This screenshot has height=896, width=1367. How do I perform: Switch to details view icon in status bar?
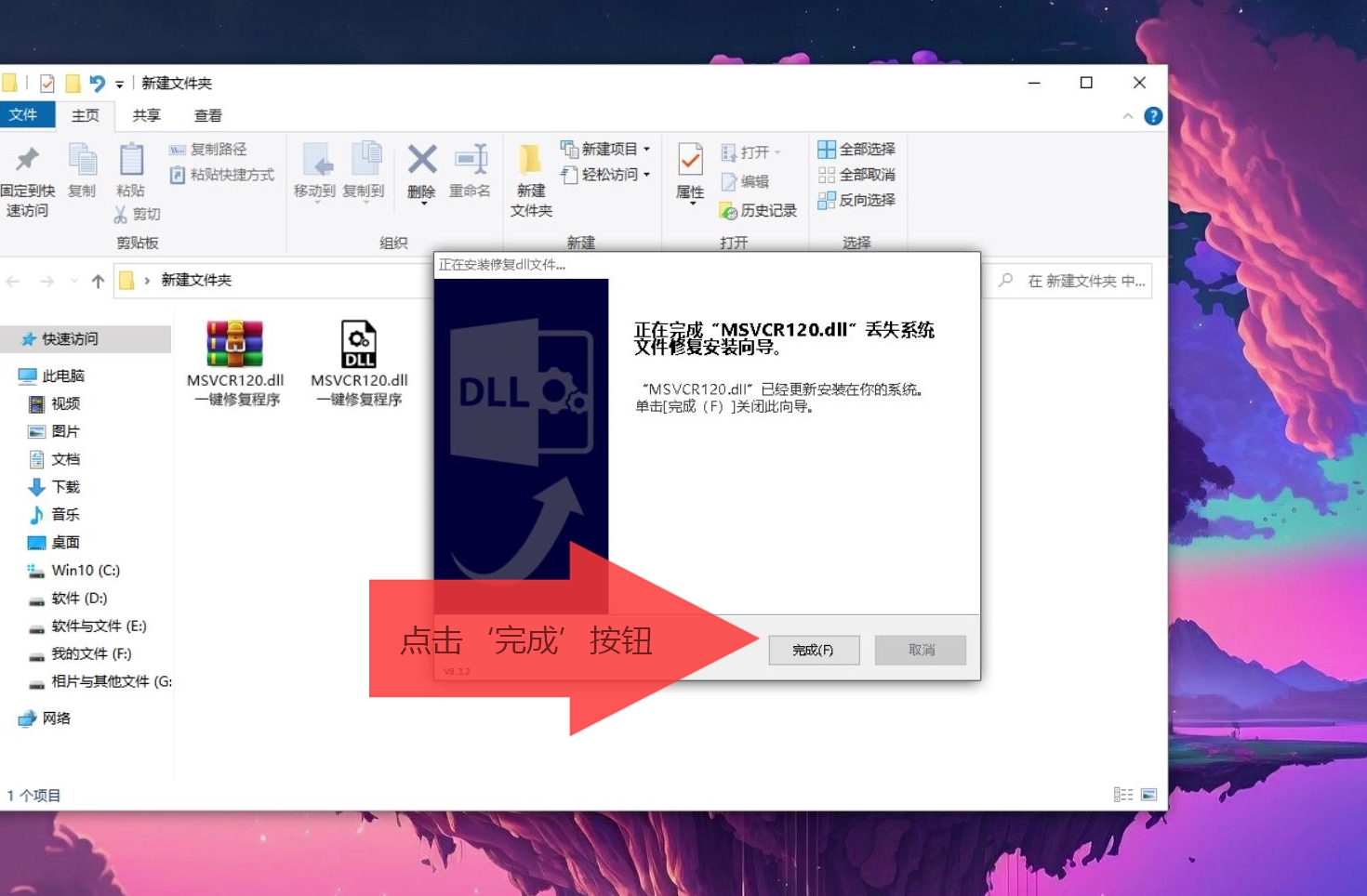(x=1123, y=795)
